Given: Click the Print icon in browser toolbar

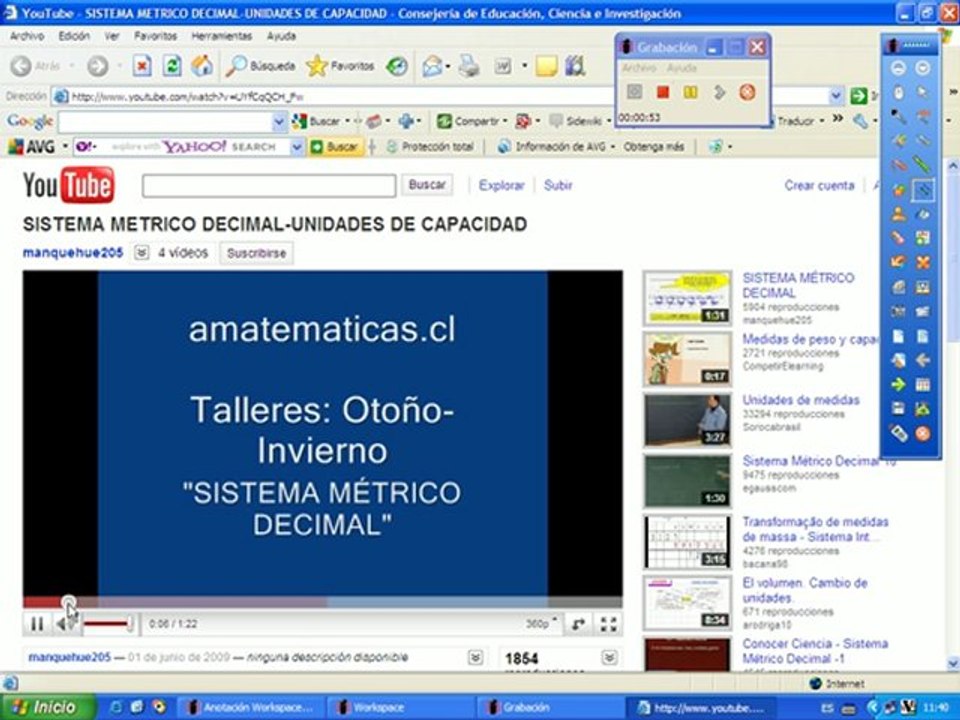Looking at the screenshot, I should (x=470, y=66).
